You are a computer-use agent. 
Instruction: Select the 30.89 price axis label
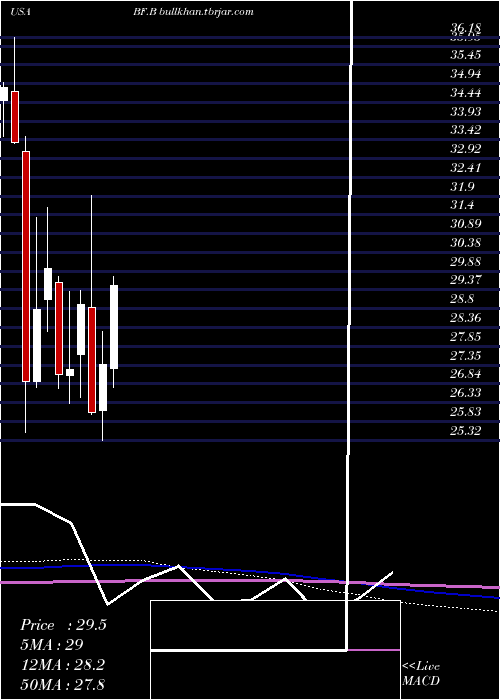coord(466,224)
